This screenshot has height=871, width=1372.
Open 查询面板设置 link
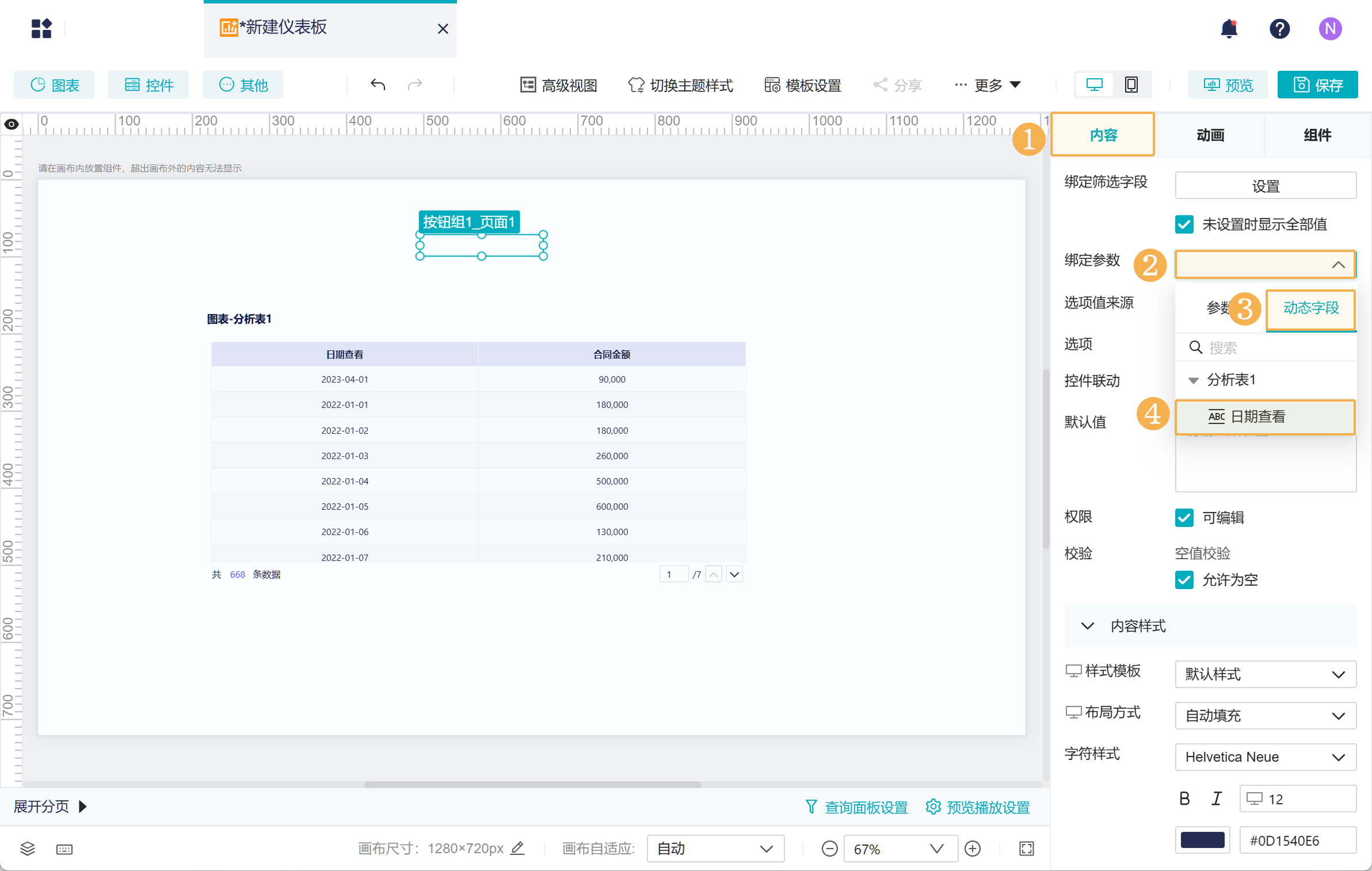tap(856, 807)
